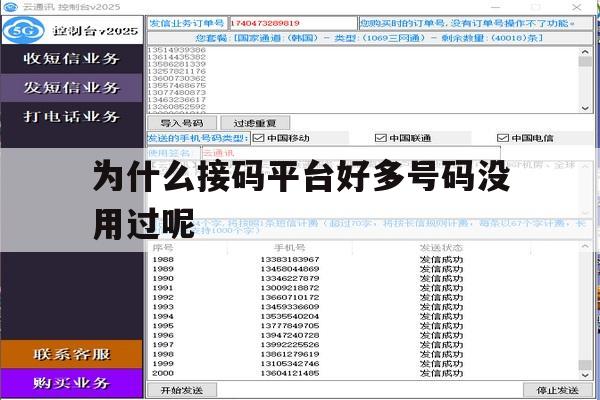
Task: Click the package info line with 国家通道
Action: [369, 38]
